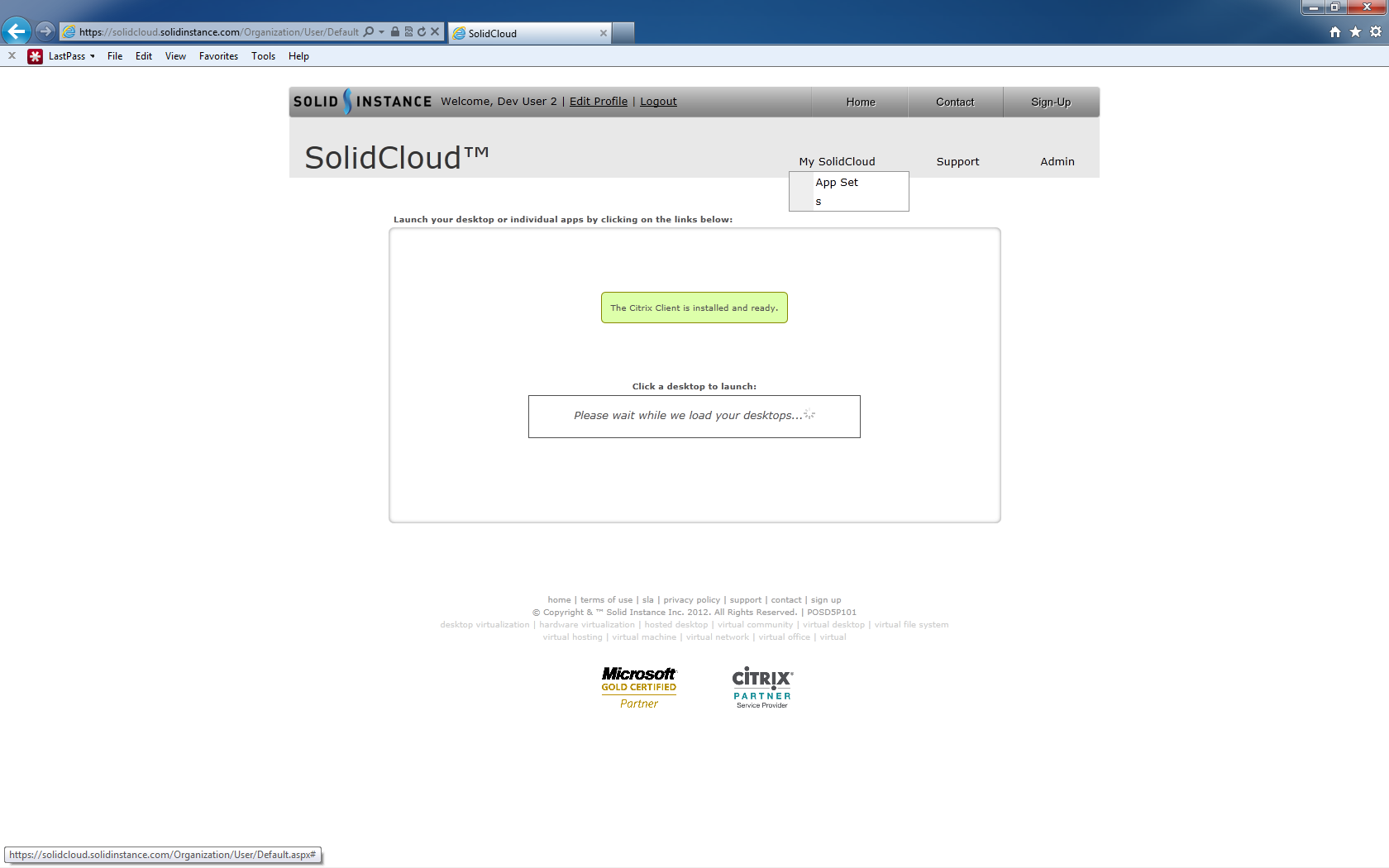
Task: Open the View menu
Action: pos(175,56)
